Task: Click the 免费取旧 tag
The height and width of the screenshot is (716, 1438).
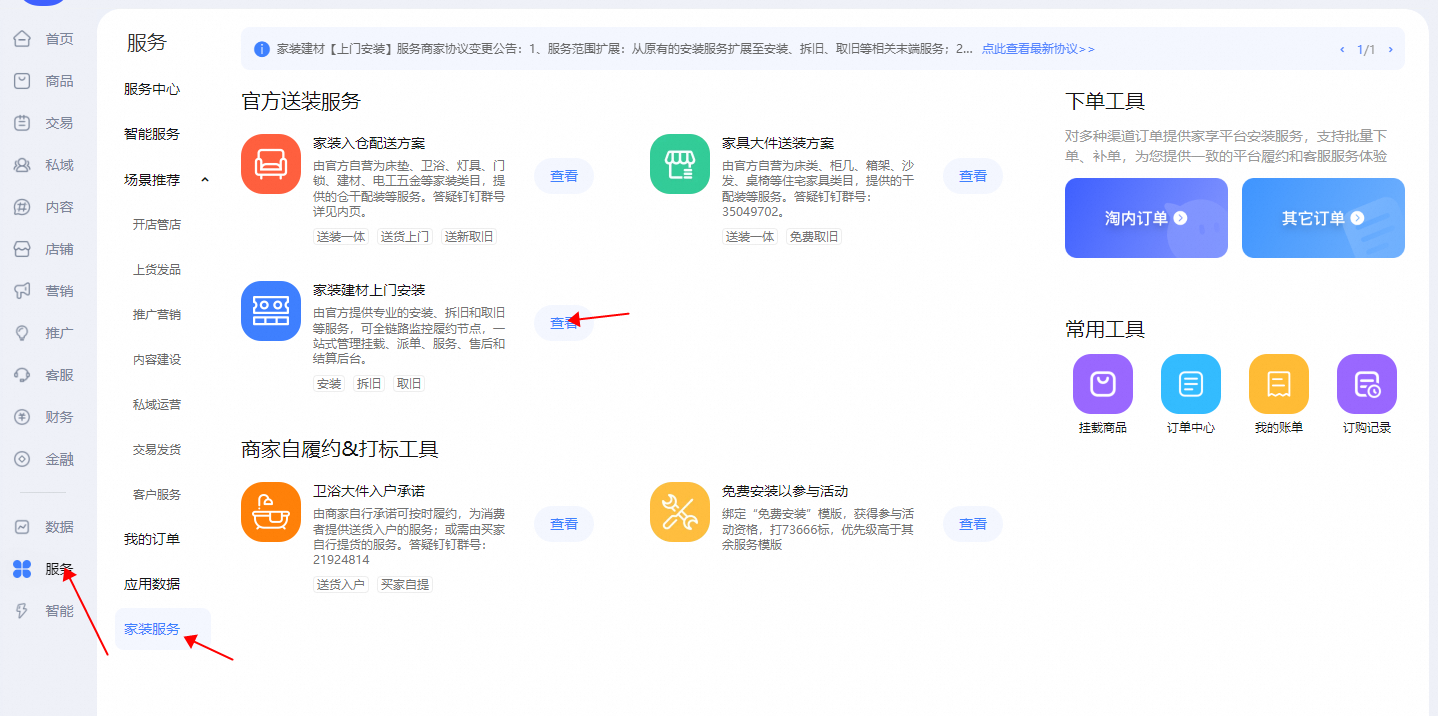Action: click(814, 237)
